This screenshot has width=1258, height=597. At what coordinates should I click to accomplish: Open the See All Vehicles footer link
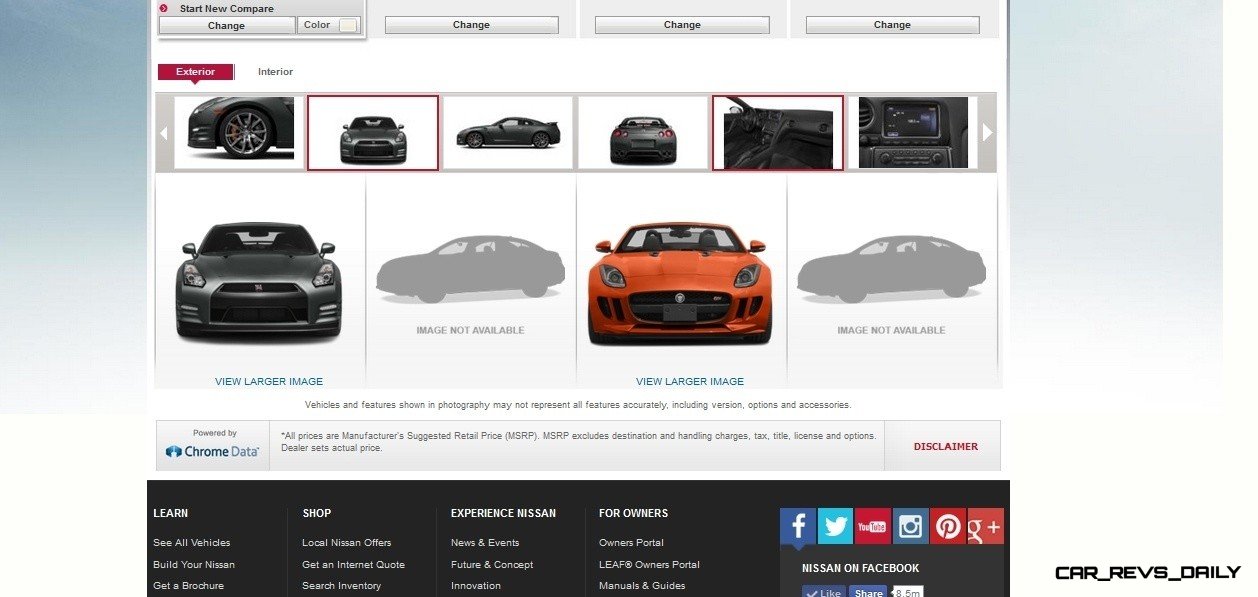[x=192, y=543]
